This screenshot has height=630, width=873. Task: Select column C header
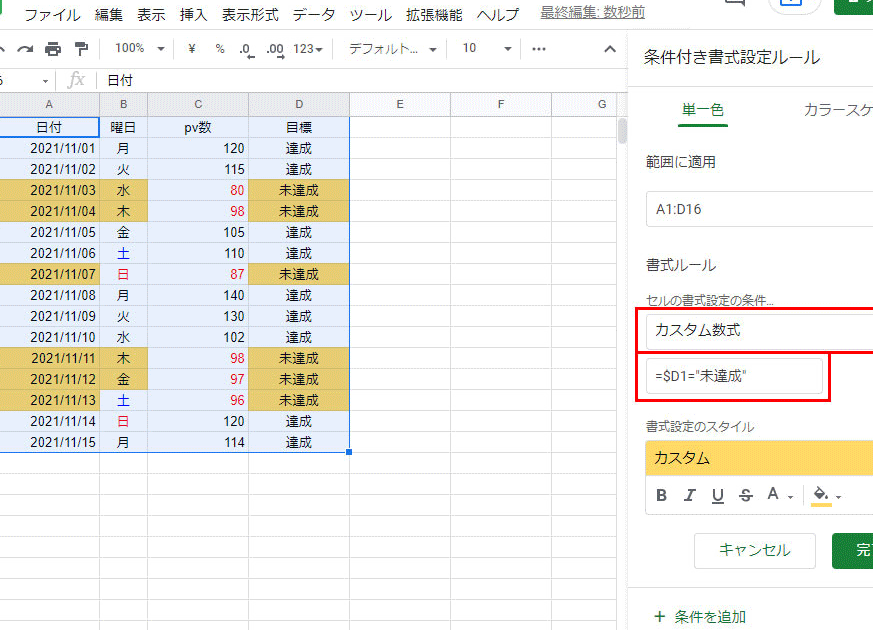coord(198,105)
